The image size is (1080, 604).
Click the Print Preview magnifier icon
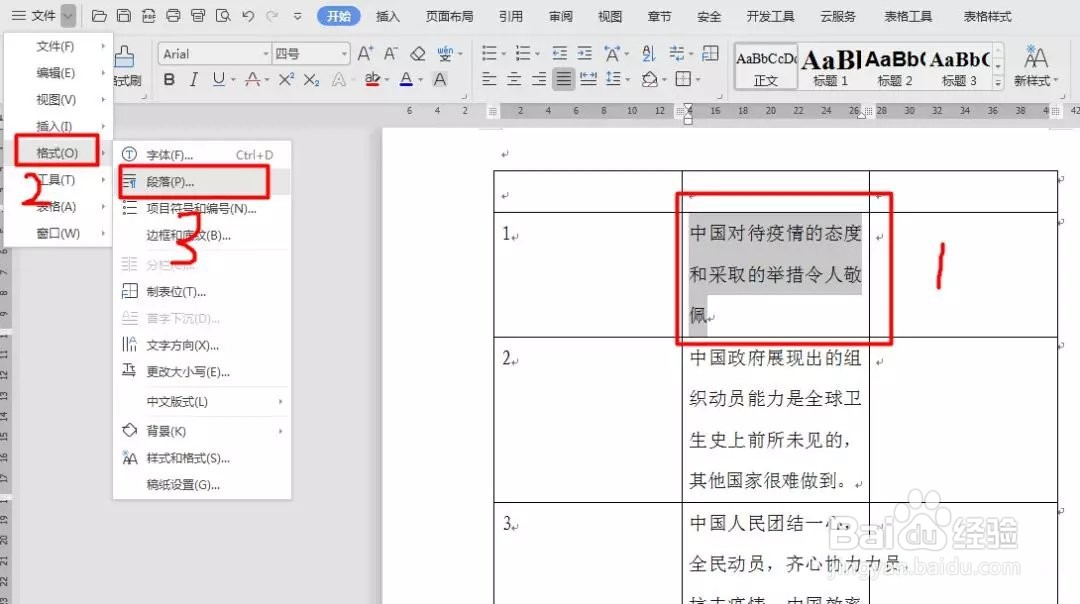(x=223, y=15)
